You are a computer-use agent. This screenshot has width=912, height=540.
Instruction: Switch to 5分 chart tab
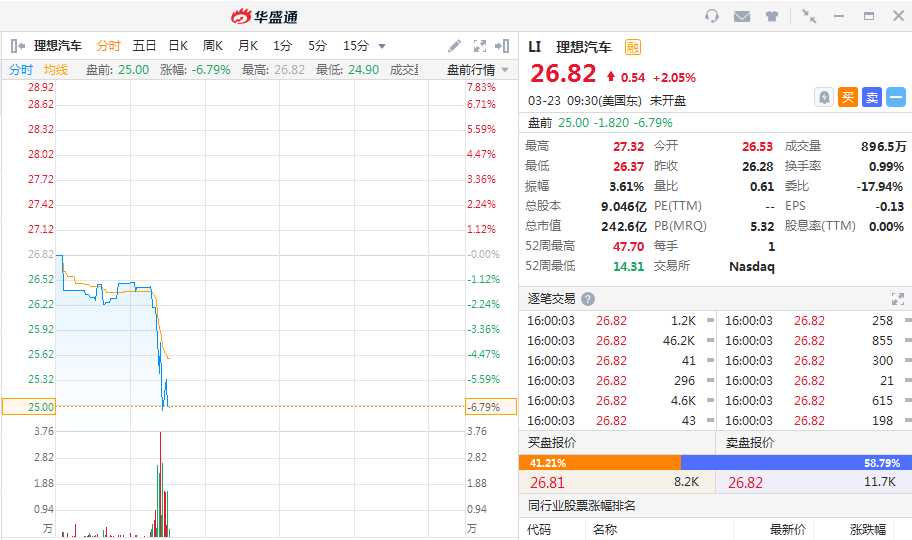[318, 45]
